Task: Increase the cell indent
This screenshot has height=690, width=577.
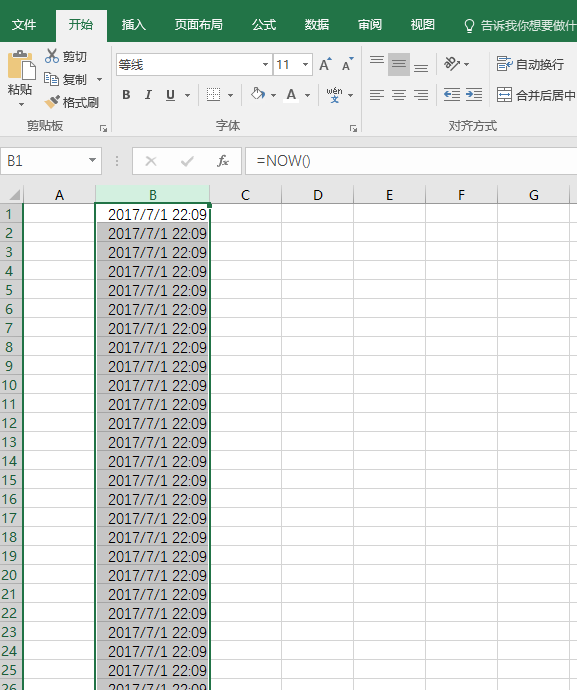Action: click(x=474, y=95)
